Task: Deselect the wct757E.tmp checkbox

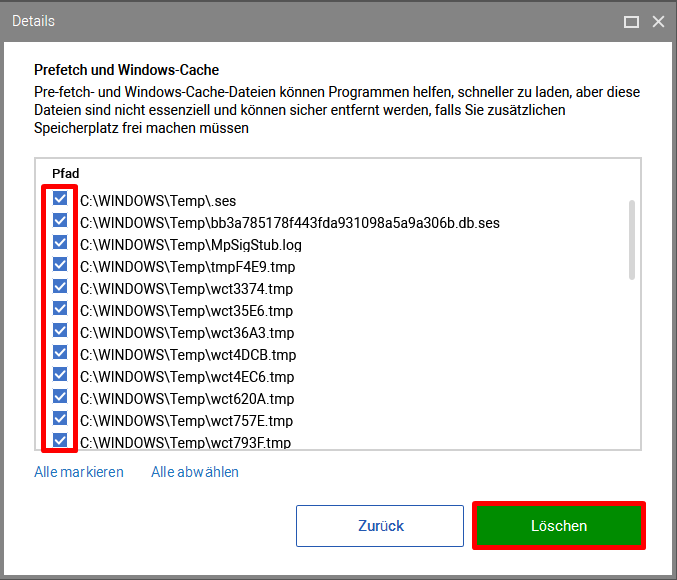Action: [x=60, y=418]
